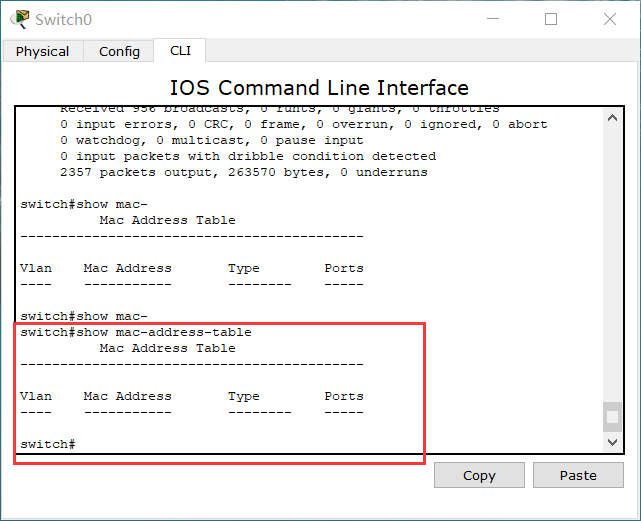Open the Config tab
This screenshot has width=641, height=521.
(119, 51)
